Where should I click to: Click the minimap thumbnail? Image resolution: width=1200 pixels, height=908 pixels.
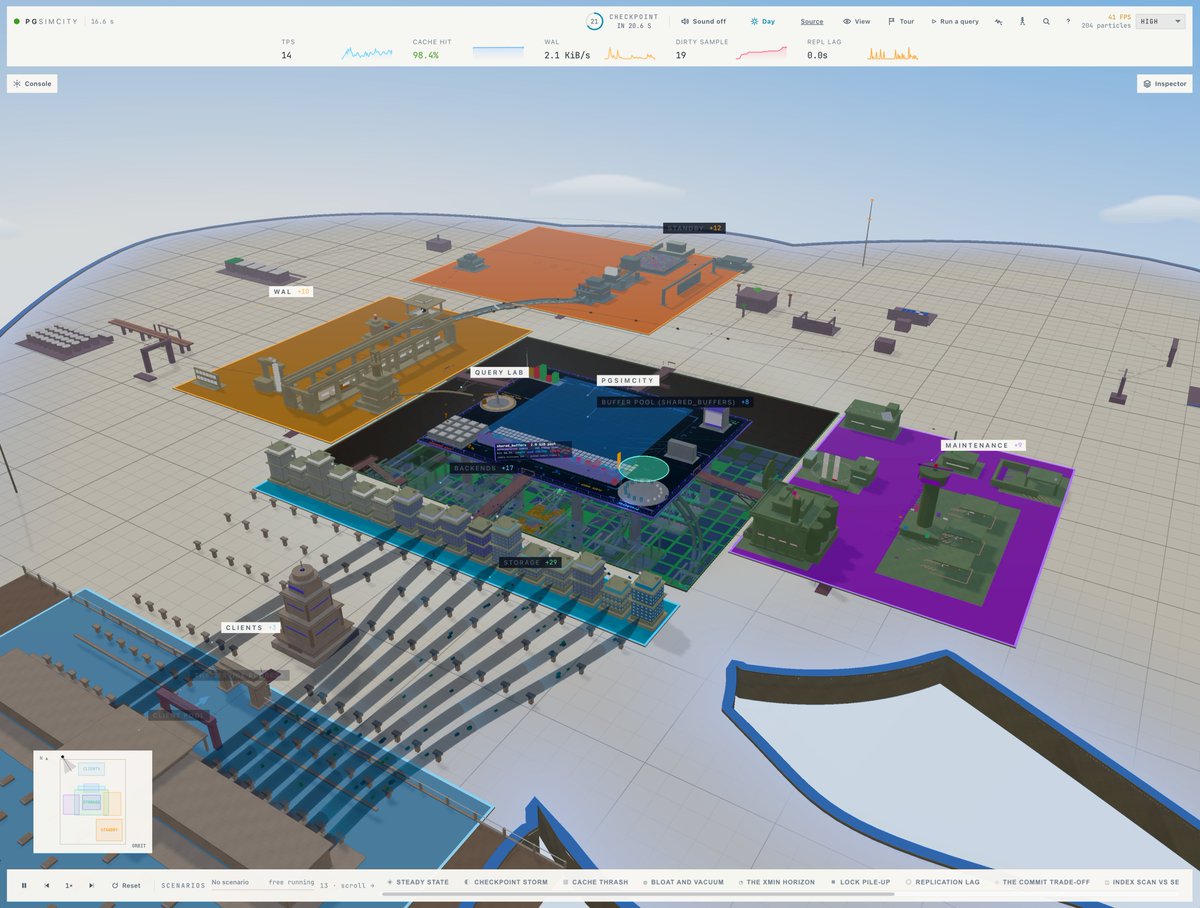[x=93, y=801]
